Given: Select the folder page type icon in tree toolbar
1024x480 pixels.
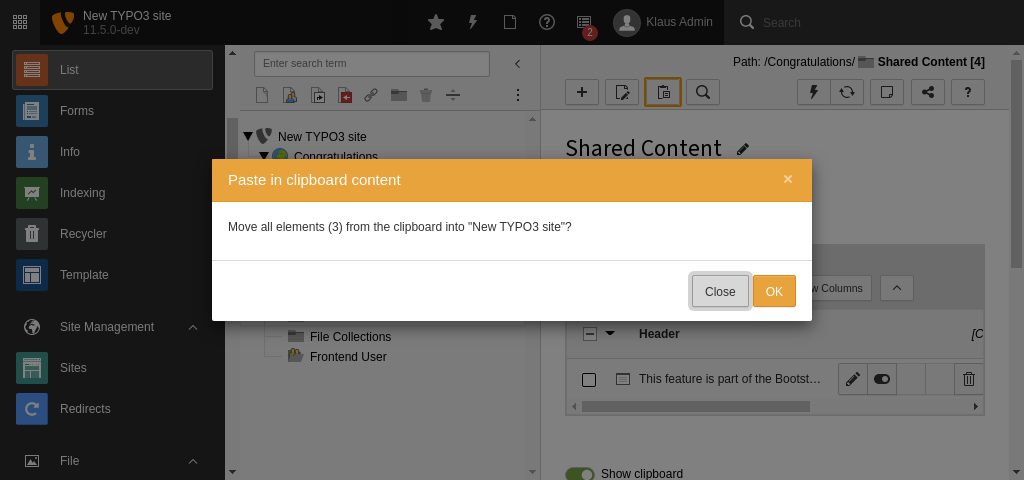Looking at the screenshot, I should (x=399, y=95).
